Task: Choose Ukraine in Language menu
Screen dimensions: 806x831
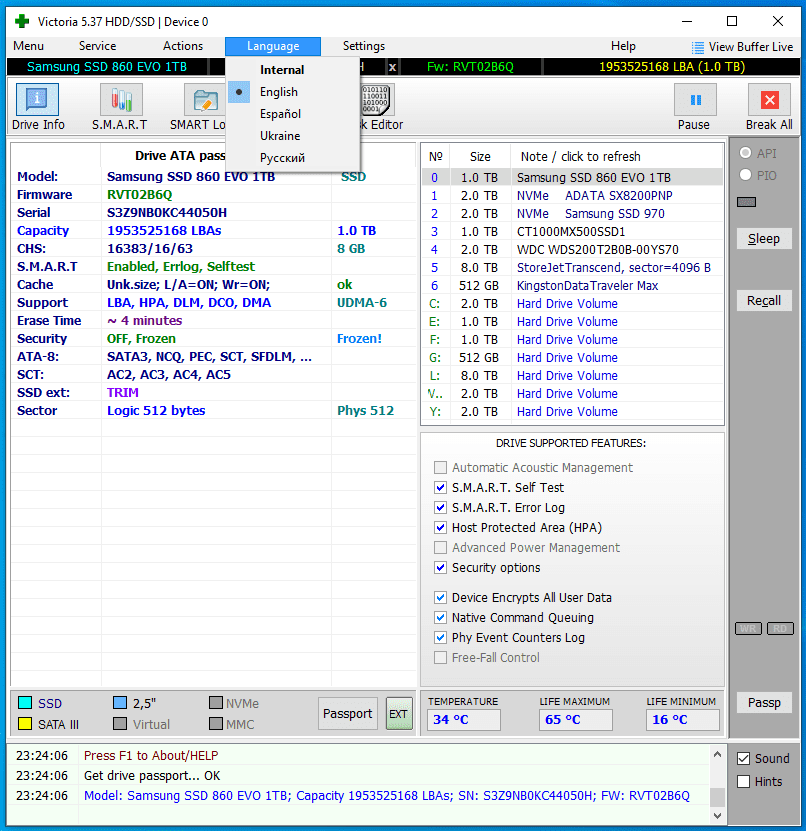Action: (293, 136)
